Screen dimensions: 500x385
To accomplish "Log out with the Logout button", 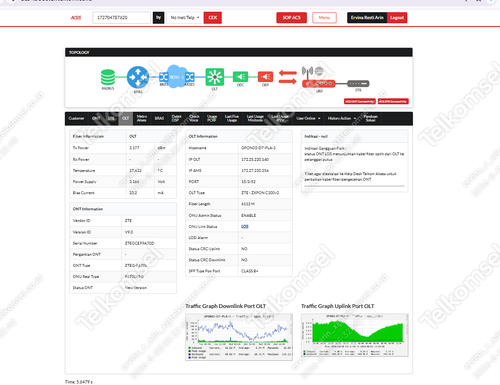I will coord(397,18).
